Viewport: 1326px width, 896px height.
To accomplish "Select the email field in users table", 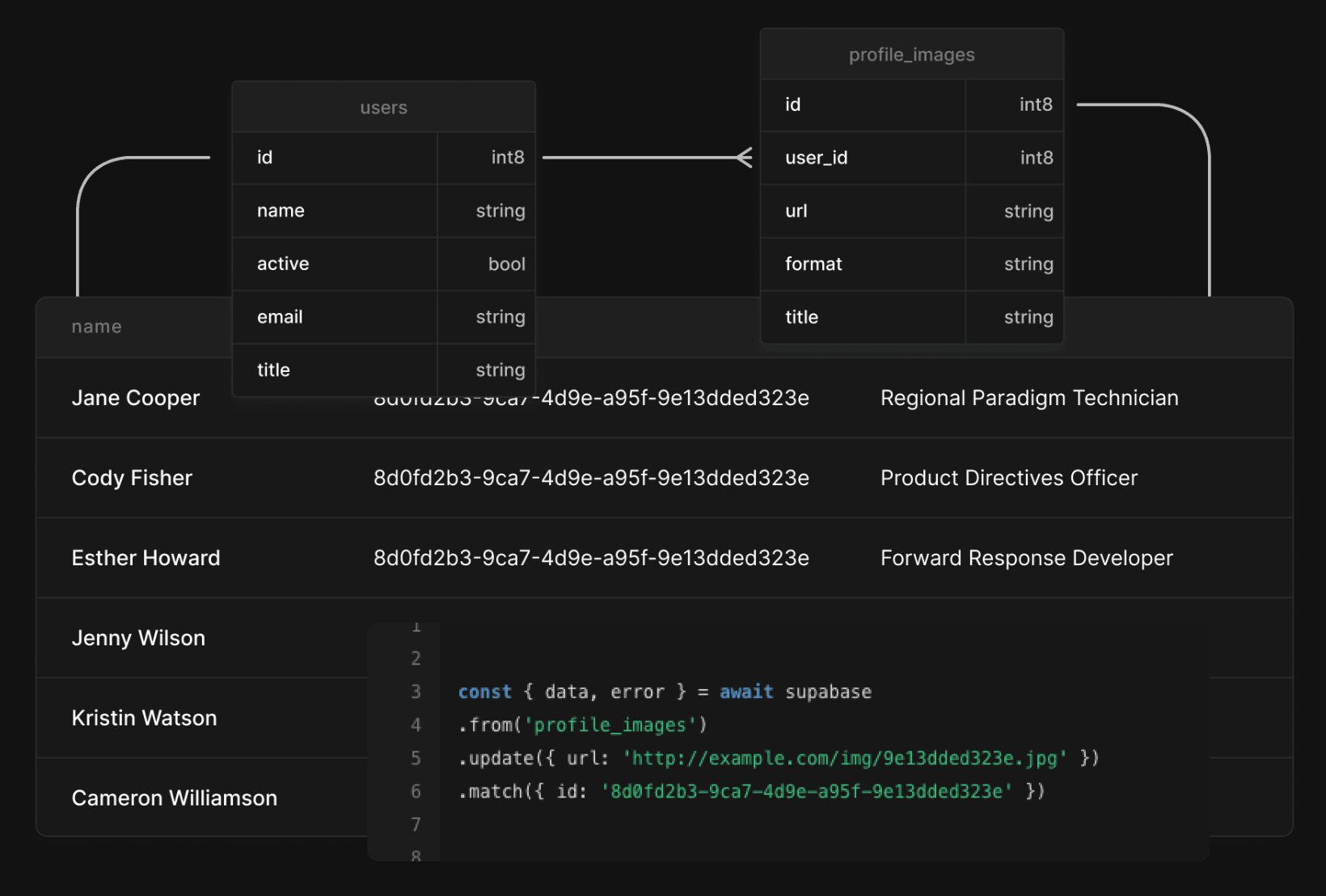I will (280, 317).
